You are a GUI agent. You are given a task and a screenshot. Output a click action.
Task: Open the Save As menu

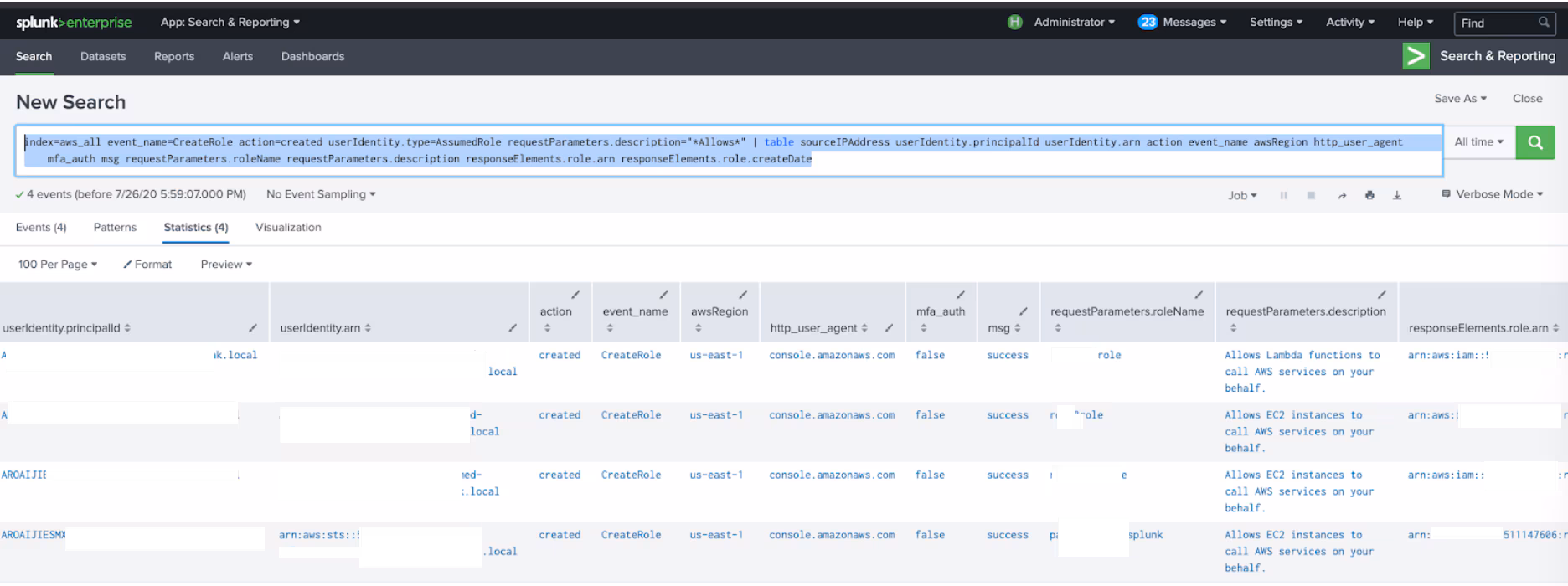pyautogui.click(x=1460, y=99)
